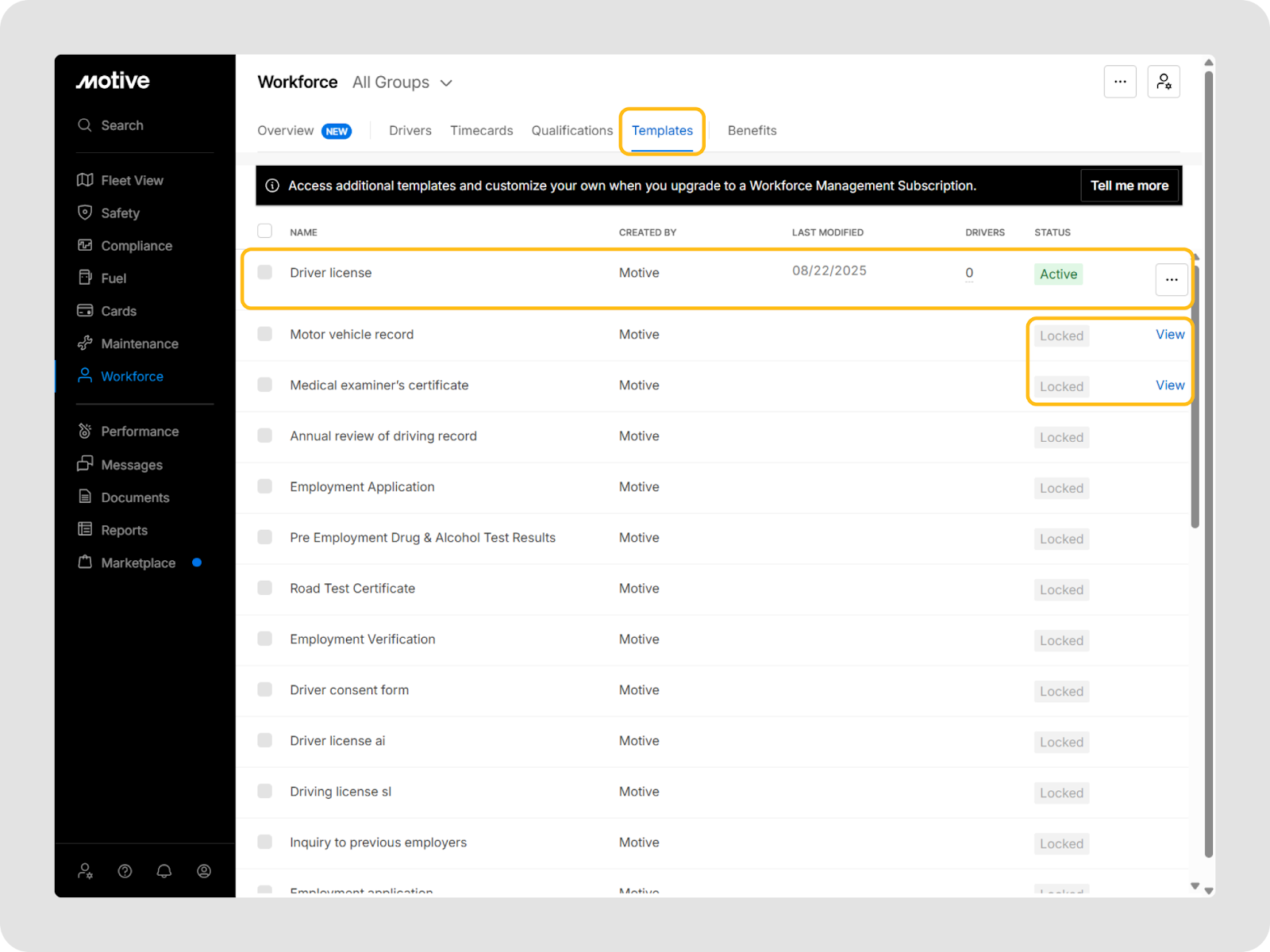Open notifications bell icon at bottom

[164, 871]
